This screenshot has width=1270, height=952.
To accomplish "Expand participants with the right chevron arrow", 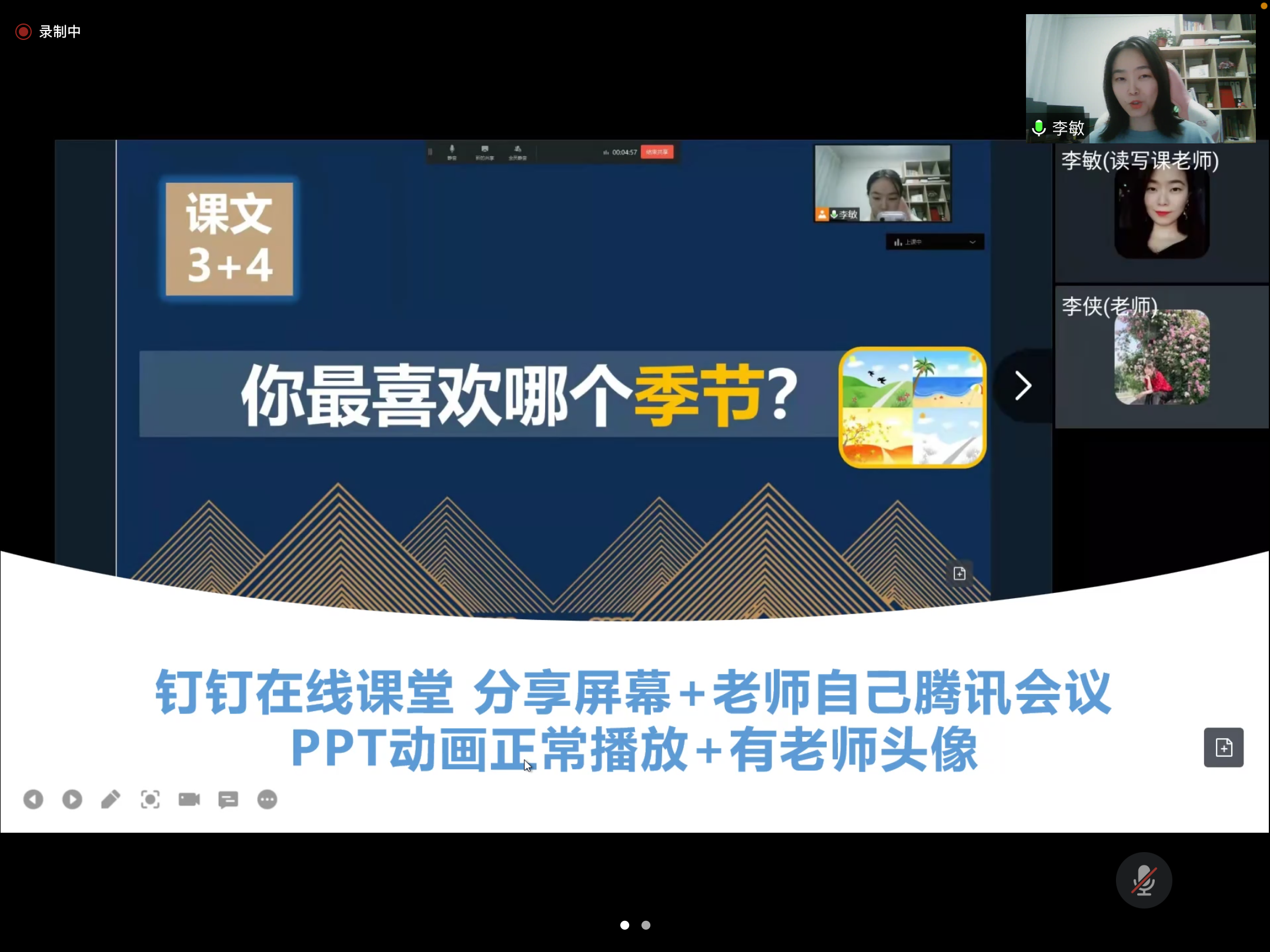I will (x=1023, y=386).
